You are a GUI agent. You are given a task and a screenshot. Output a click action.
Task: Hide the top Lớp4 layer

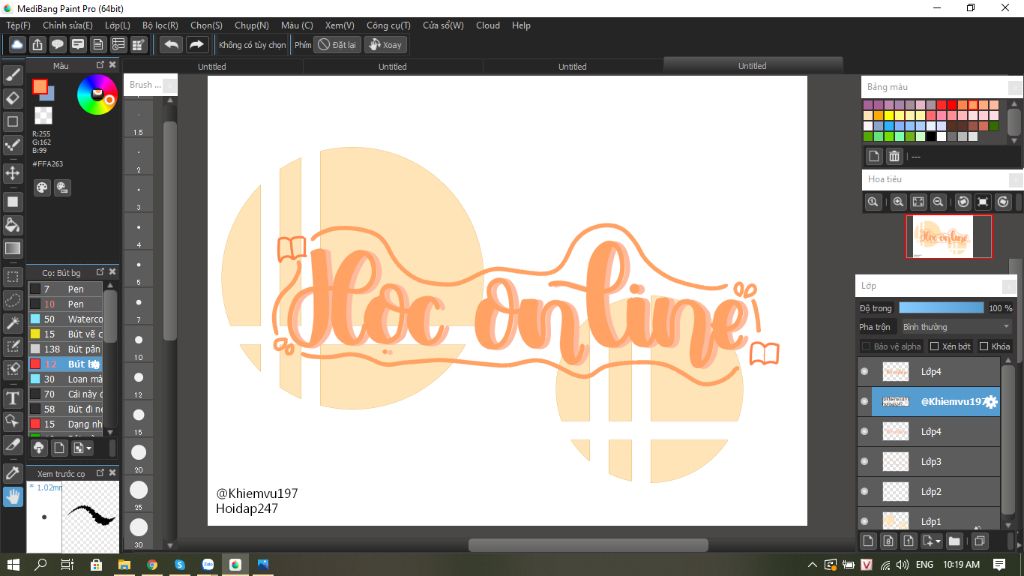865,372
